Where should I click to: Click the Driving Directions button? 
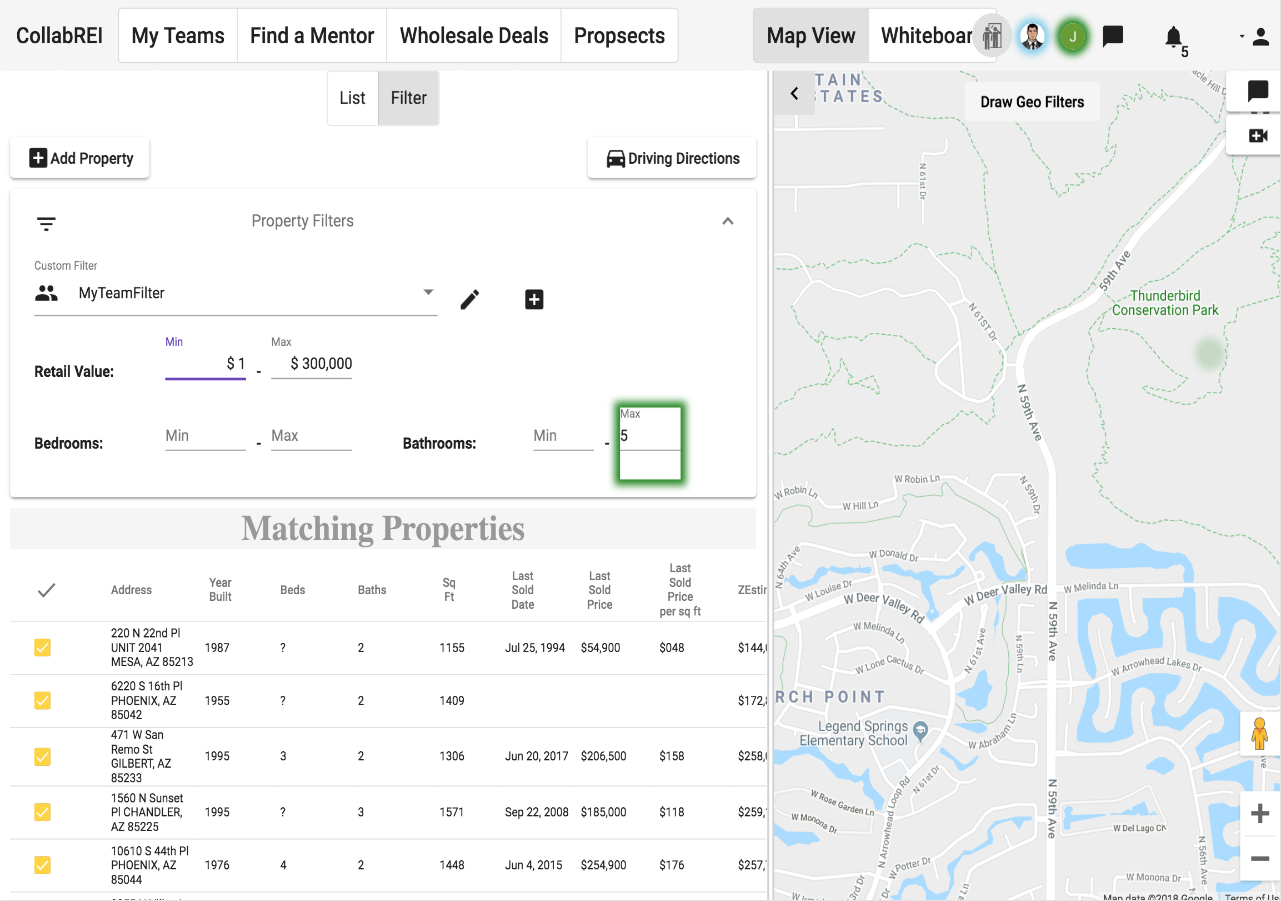click(x=672, y=158)
